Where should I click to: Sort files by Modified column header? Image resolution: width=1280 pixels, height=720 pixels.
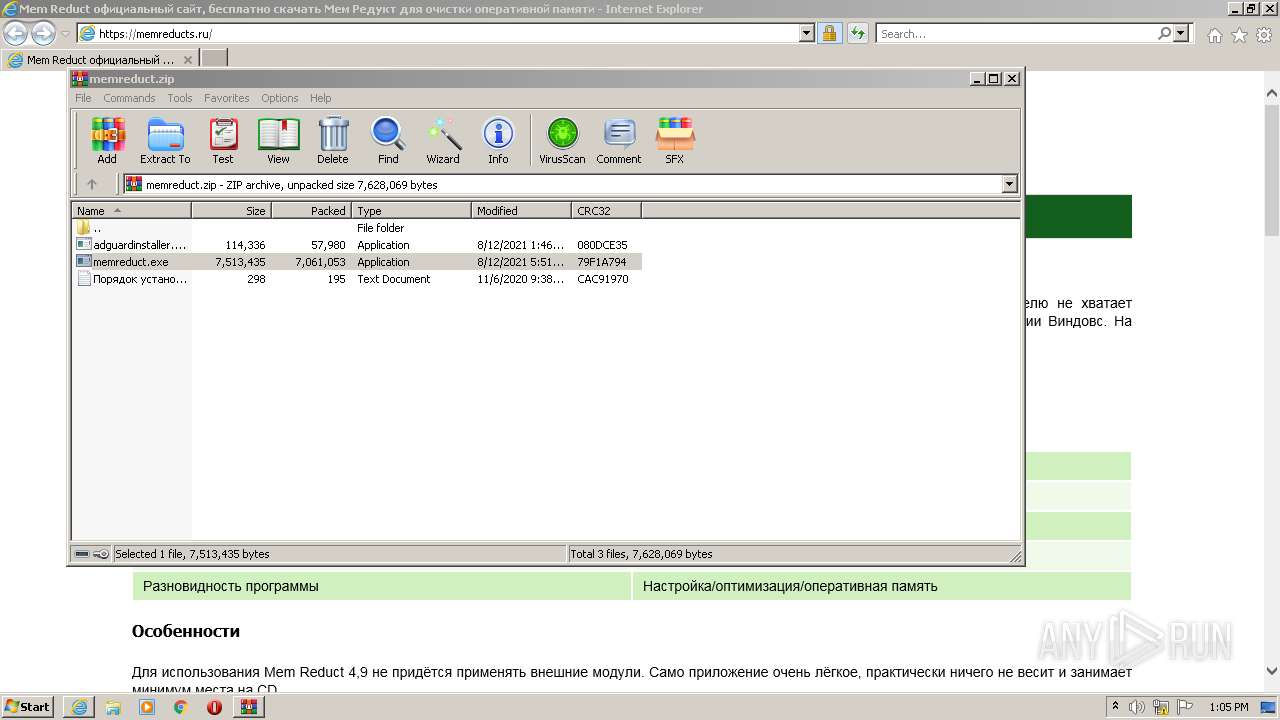[521, 211]
